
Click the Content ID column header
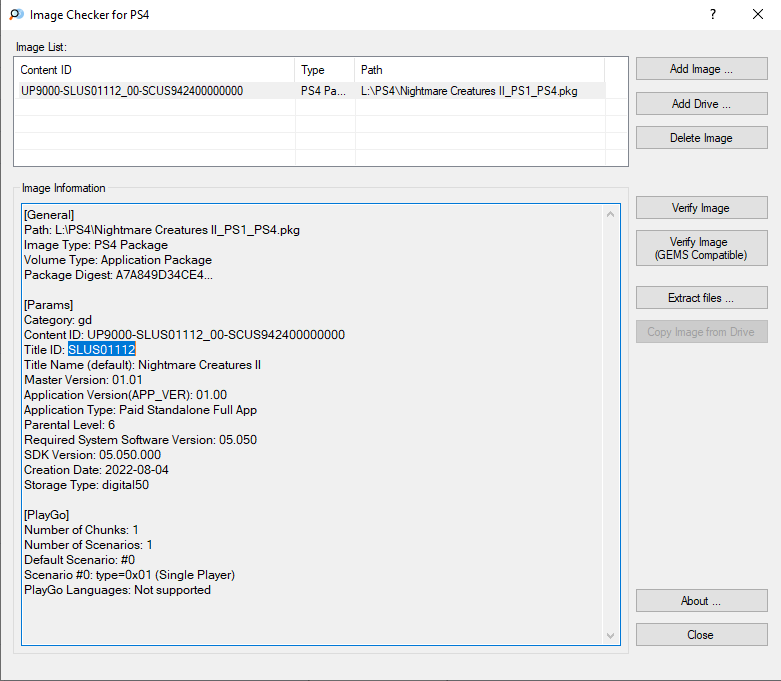pyautogui.click(x=154, y=70)
